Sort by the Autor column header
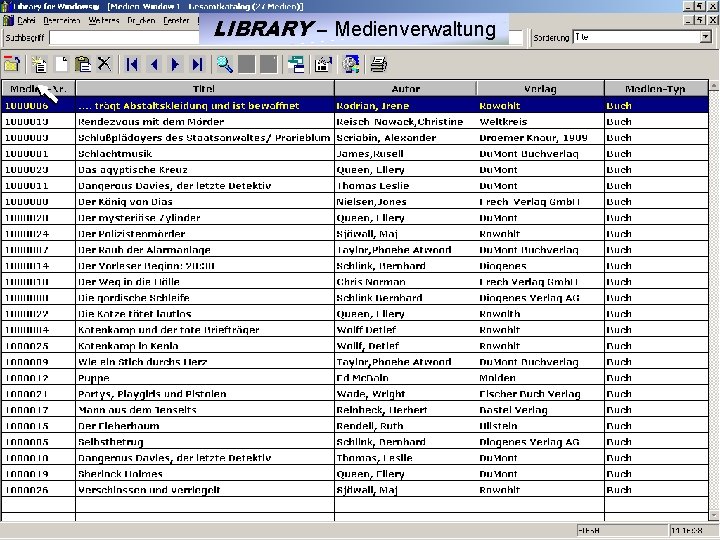 pos(405,89)
